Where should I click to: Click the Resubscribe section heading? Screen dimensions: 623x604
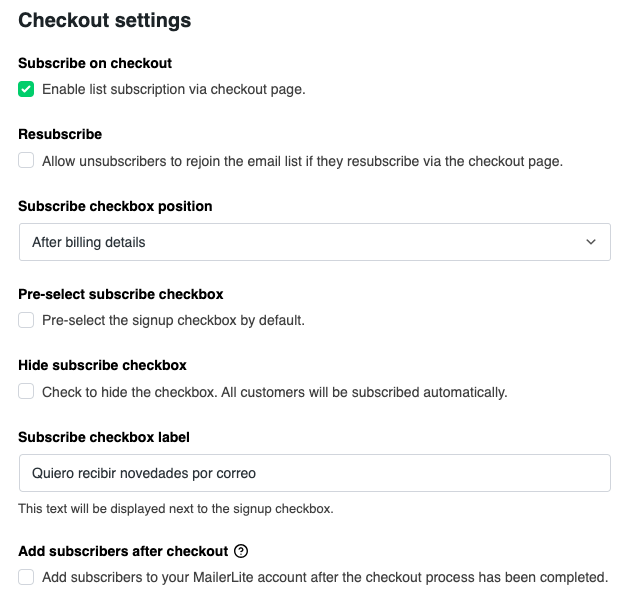(x=60, y=134)
